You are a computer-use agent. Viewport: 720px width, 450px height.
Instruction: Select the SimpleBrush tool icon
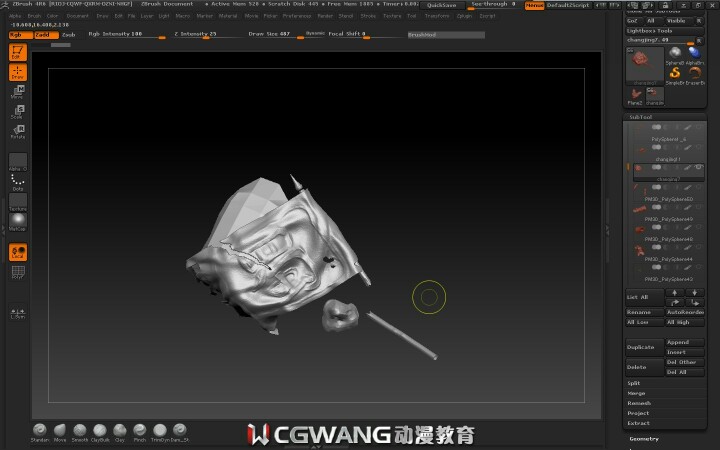coord(675,76)
